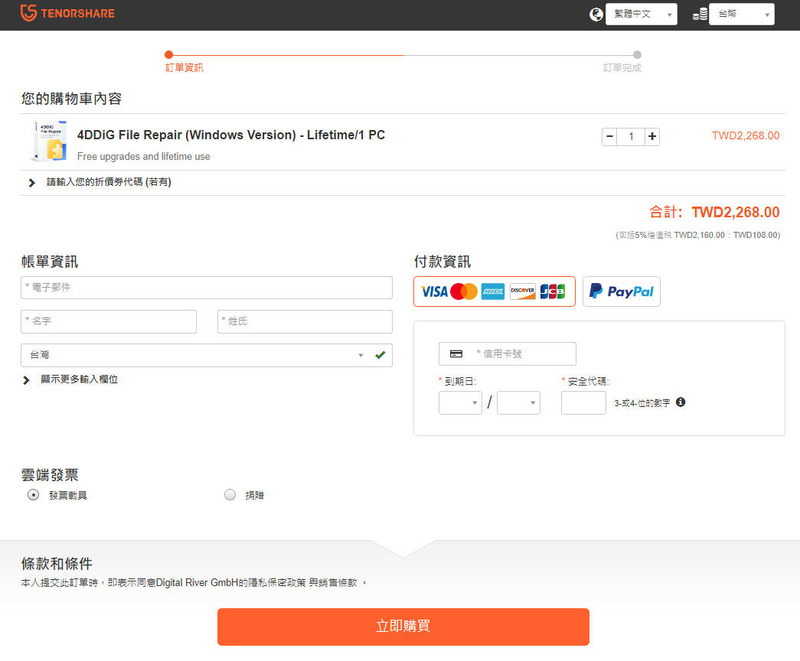Click the product title 4DDiG File Repair
The image size is (800, 661).
point(231,135)
